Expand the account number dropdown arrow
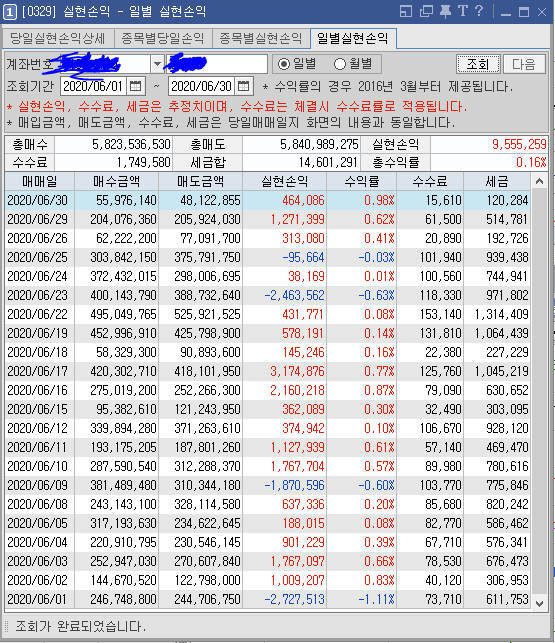Screen dimensions: 555x643 [x=157, y=64]
